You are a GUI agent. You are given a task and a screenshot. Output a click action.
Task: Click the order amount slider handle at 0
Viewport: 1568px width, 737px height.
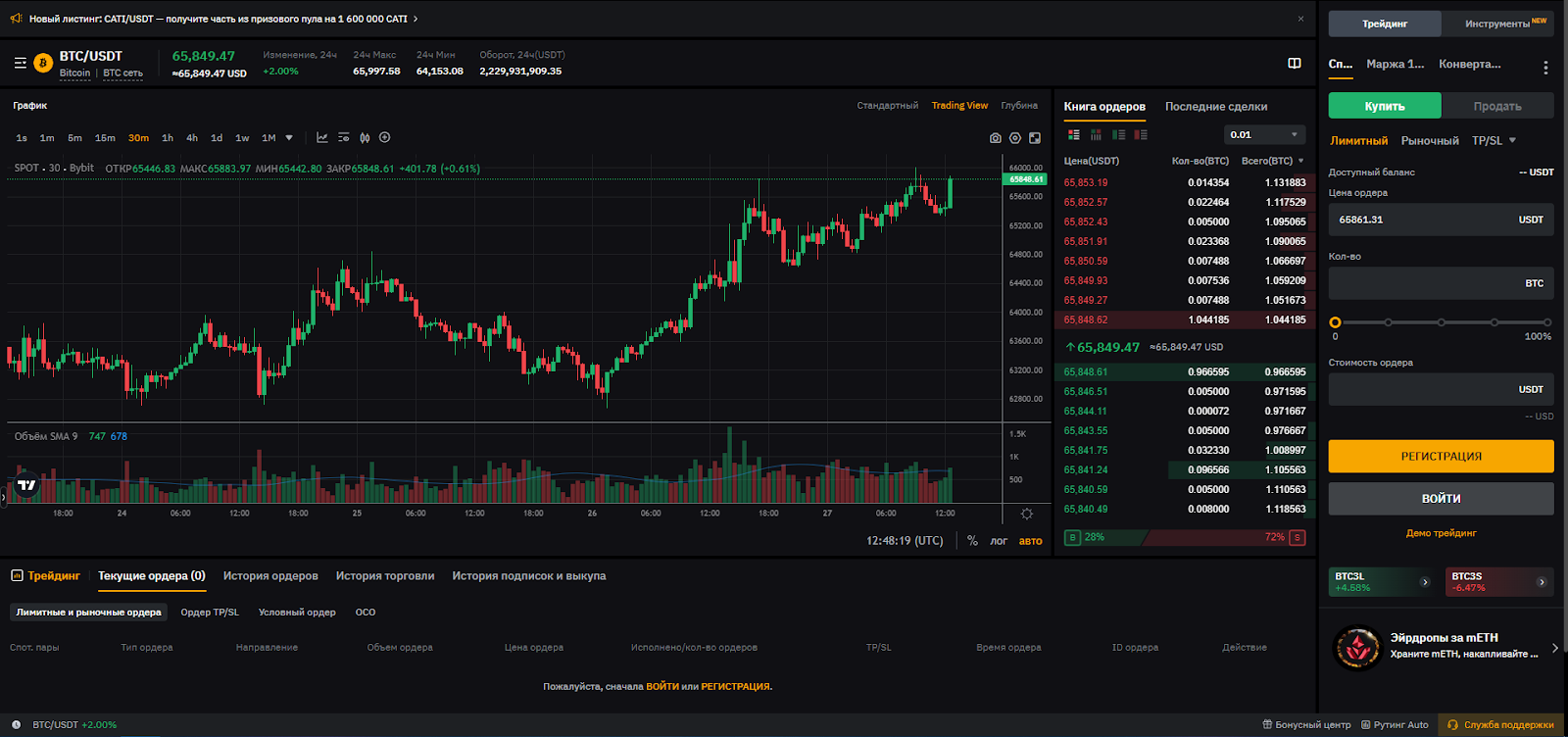pyautogui.click(x=1335, y=322)
